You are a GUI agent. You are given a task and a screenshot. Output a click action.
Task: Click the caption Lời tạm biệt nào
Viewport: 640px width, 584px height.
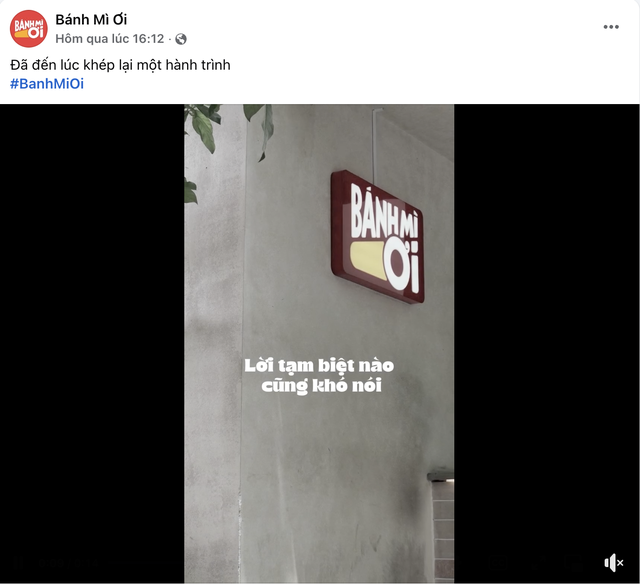point(319,365)
